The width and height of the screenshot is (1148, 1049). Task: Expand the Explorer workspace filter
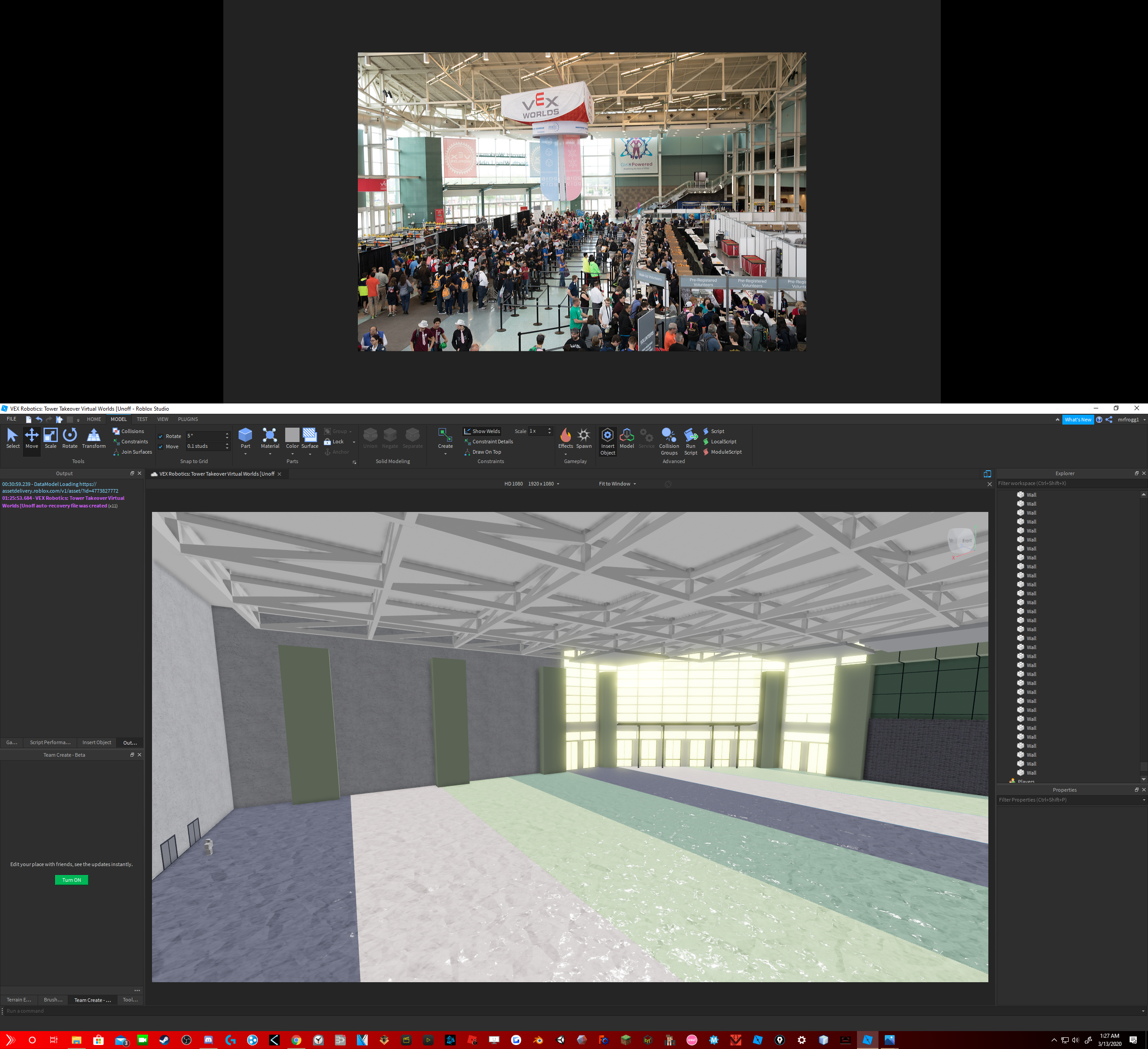point(1065,484)
